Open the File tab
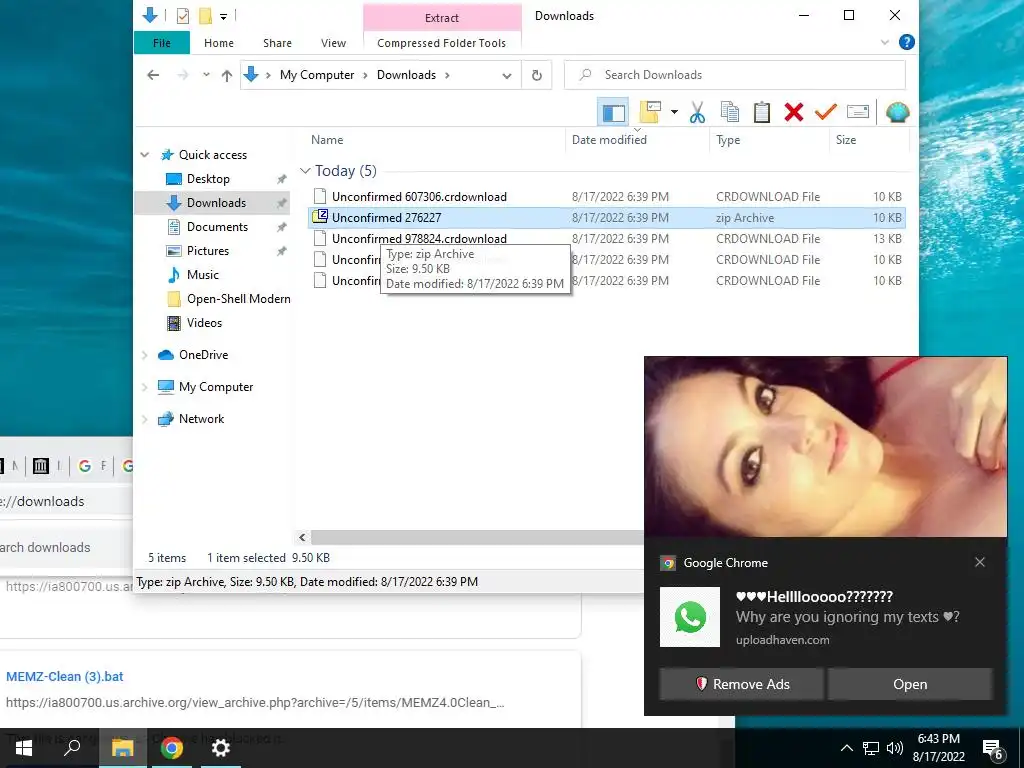The width and height of the screenshot is (1024, 768). [162, 43]
